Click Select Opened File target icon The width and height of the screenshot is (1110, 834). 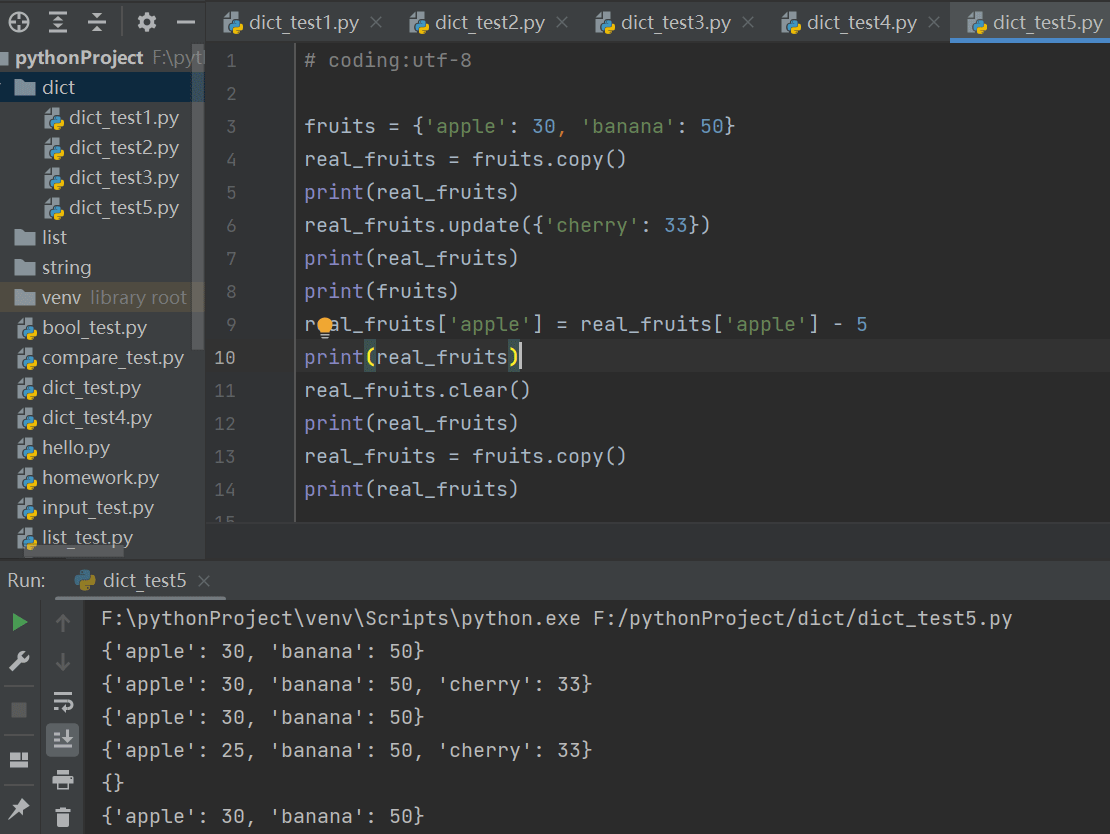pos(19,21)
